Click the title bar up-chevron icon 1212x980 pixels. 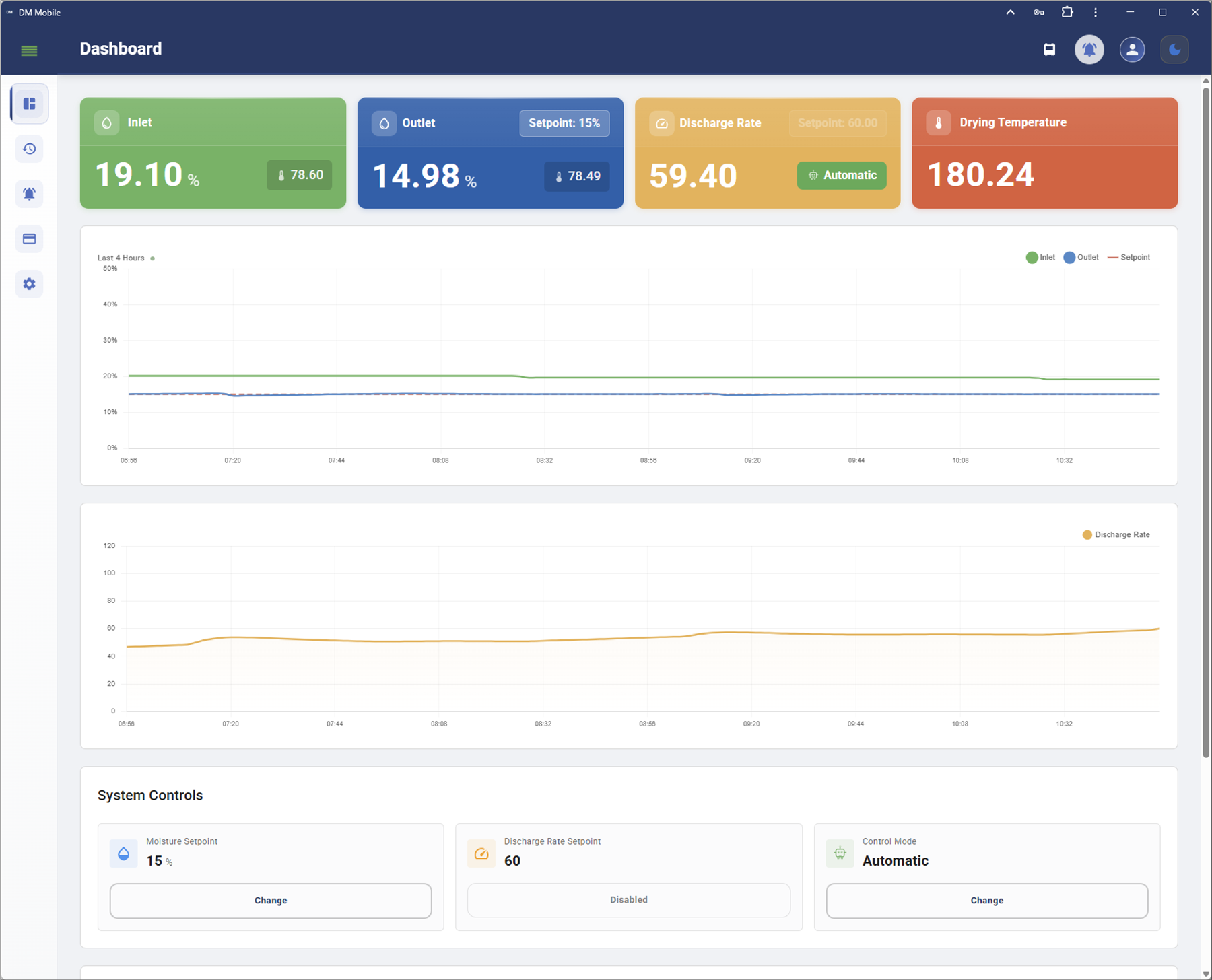(1011, 12)
